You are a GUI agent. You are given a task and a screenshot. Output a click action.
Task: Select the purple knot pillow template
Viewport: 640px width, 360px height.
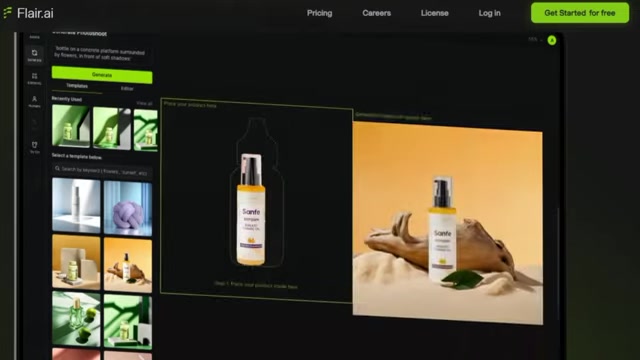[128, 208]
